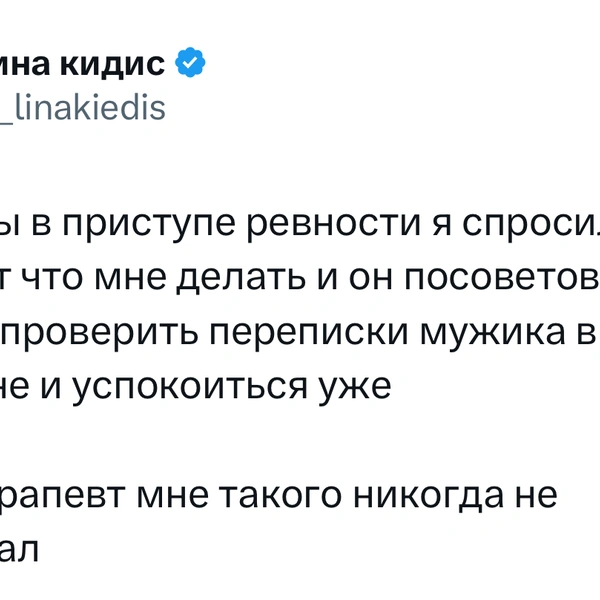Click the word "делать" in the second line
Screen dimensions: 600x600
click(x=241, y=279)
